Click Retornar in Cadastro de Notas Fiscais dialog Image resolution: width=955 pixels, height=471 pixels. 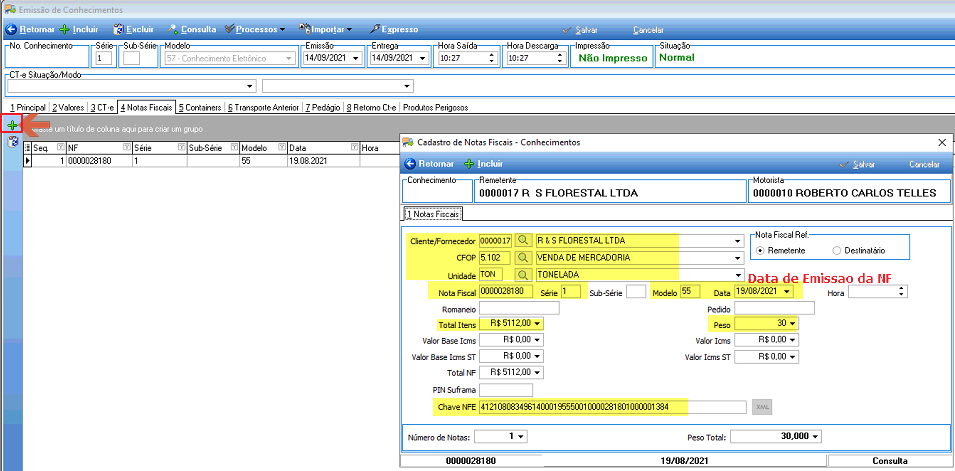429,164
